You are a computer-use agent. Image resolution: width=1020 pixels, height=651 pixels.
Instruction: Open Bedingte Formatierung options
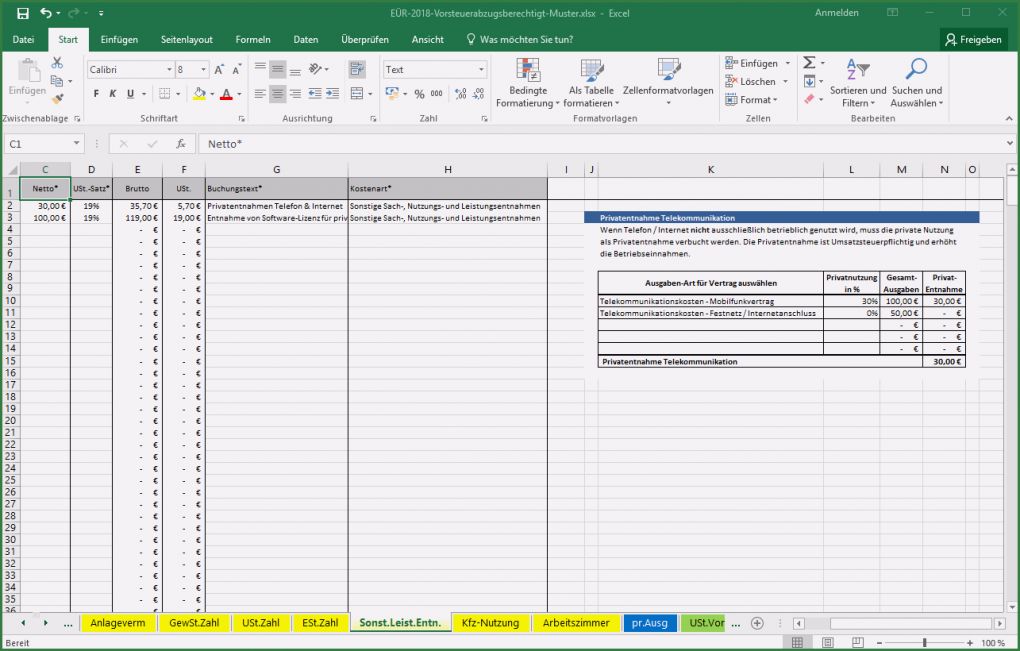click(x=527, y=85)
